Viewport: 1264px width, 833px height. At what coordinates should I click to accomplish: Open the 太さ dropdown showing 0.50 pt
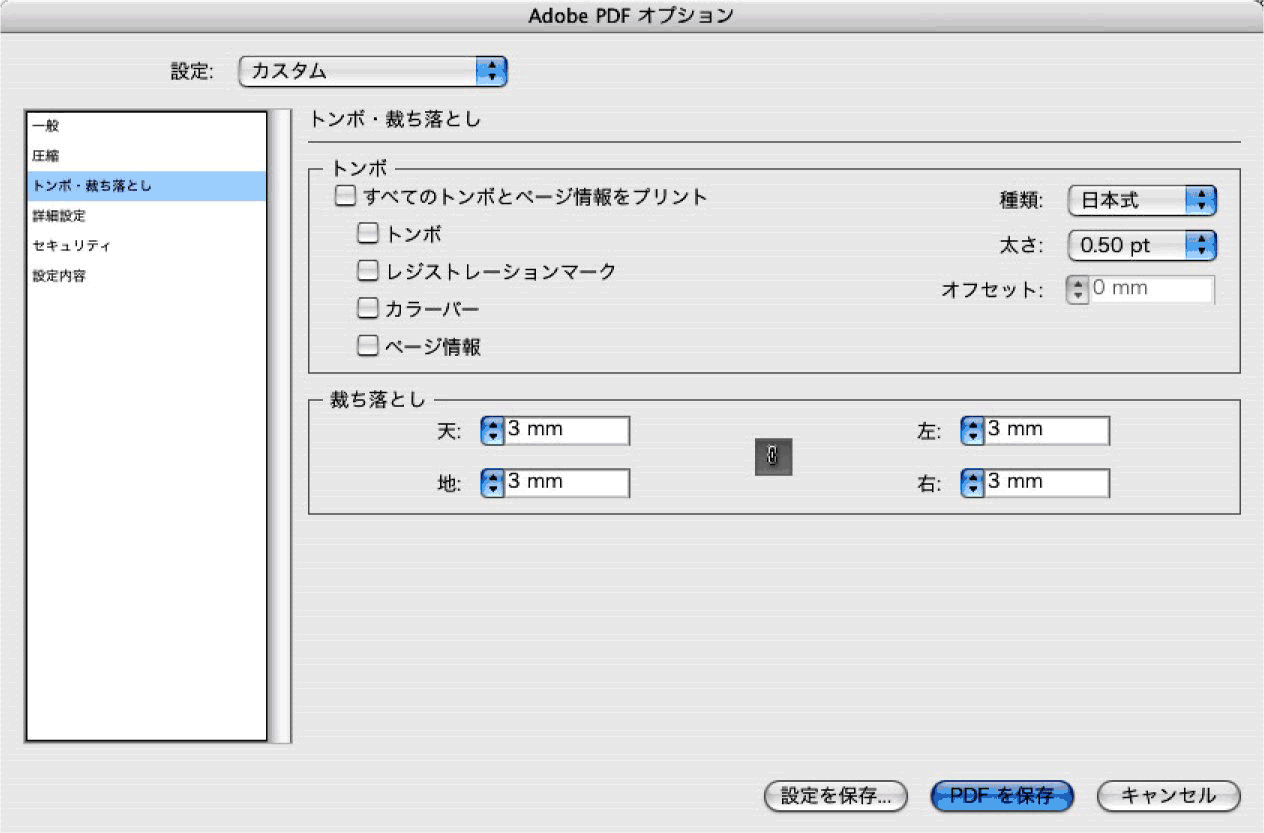point(1141,245)
